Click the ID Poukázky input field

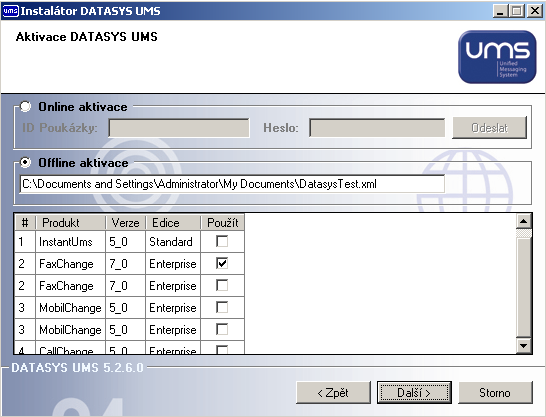(x=179, y=128)
